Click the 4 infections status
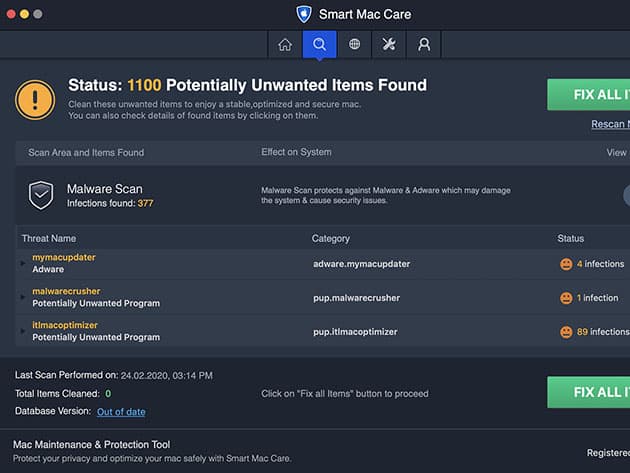 click(x=593, y=264)
